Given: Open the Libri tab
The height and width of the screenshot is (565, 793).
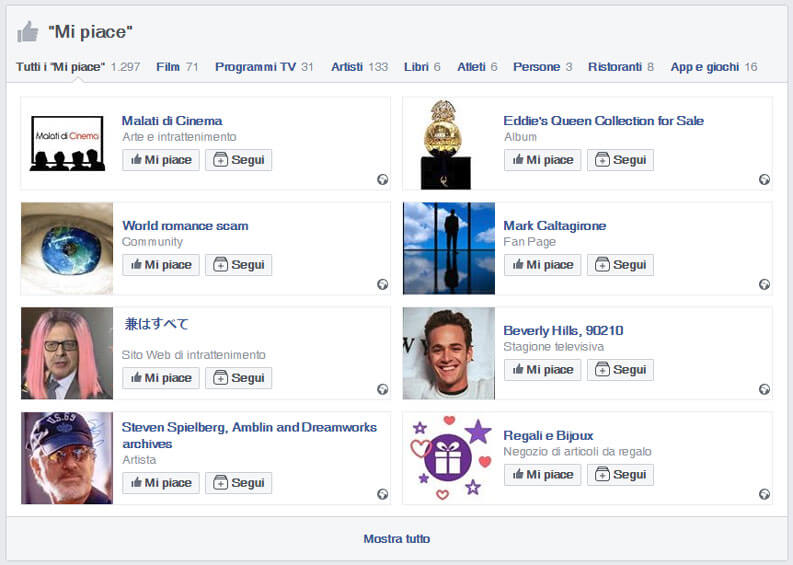Looking at the screenshot, I should (x=422, y=67).
